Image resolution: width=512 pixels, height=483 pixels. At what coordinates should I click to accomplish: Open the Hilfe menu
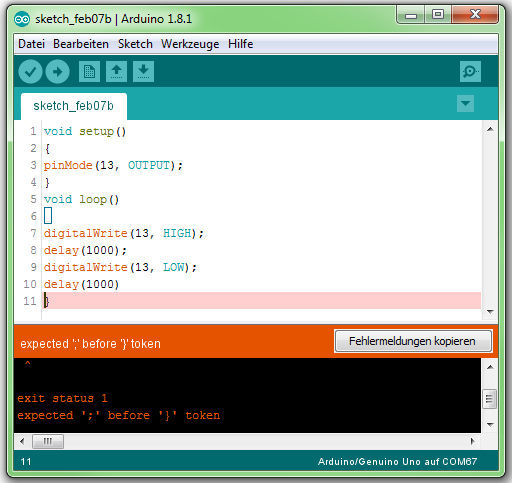(240, 44)
